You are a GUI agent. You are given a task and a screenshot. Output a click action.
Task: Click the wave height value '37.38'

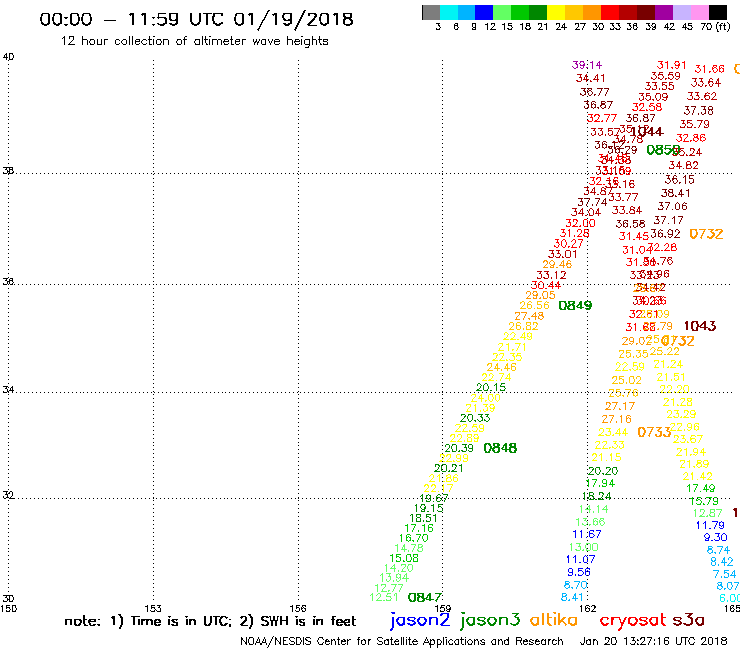point(698,110)
